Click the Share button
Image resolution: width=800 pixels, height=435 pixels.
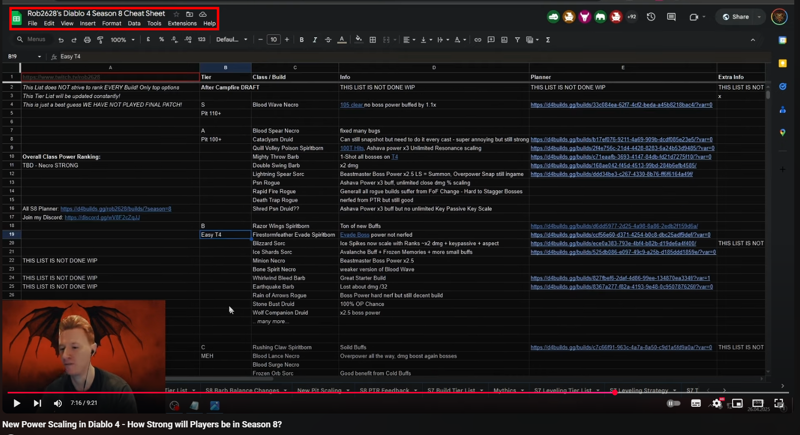[x=736, y=17]
